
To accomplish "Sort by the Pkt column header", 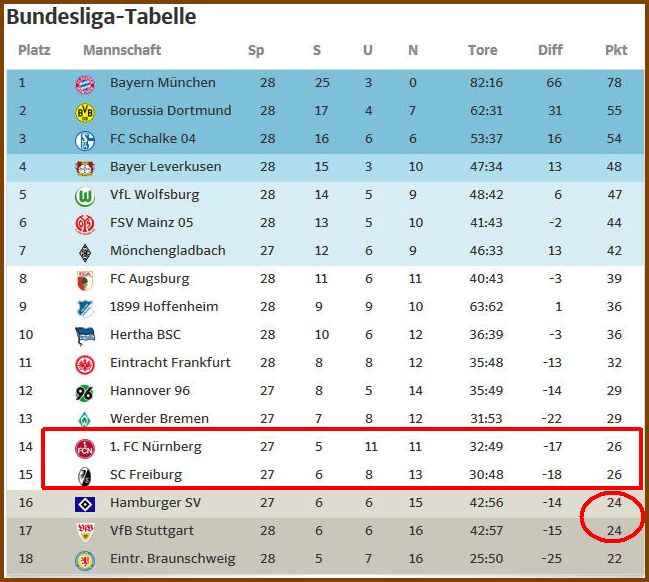I will click(x=616, y=50).
